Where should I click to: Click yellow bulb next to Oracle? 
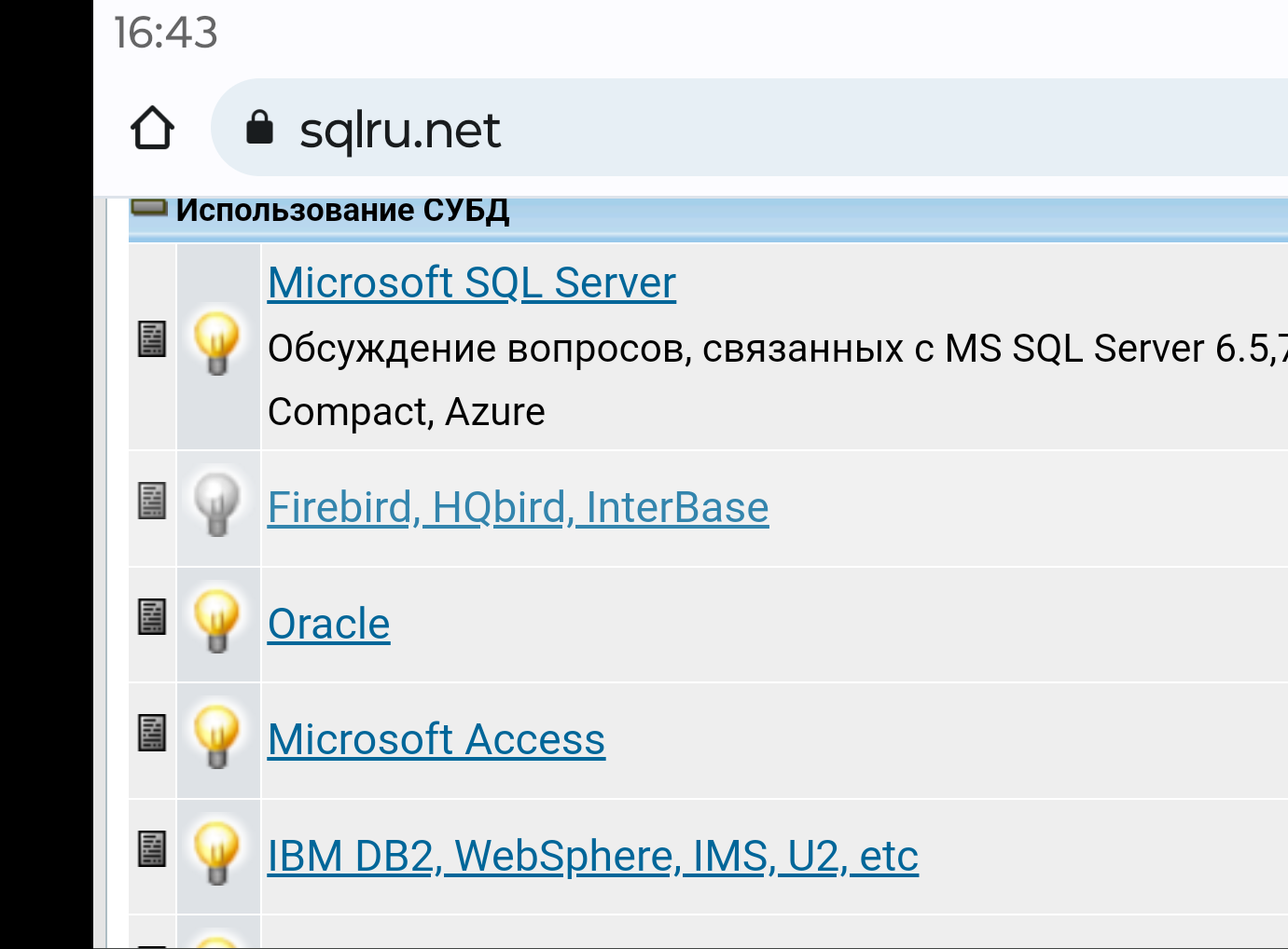click(x=217, y=620)
